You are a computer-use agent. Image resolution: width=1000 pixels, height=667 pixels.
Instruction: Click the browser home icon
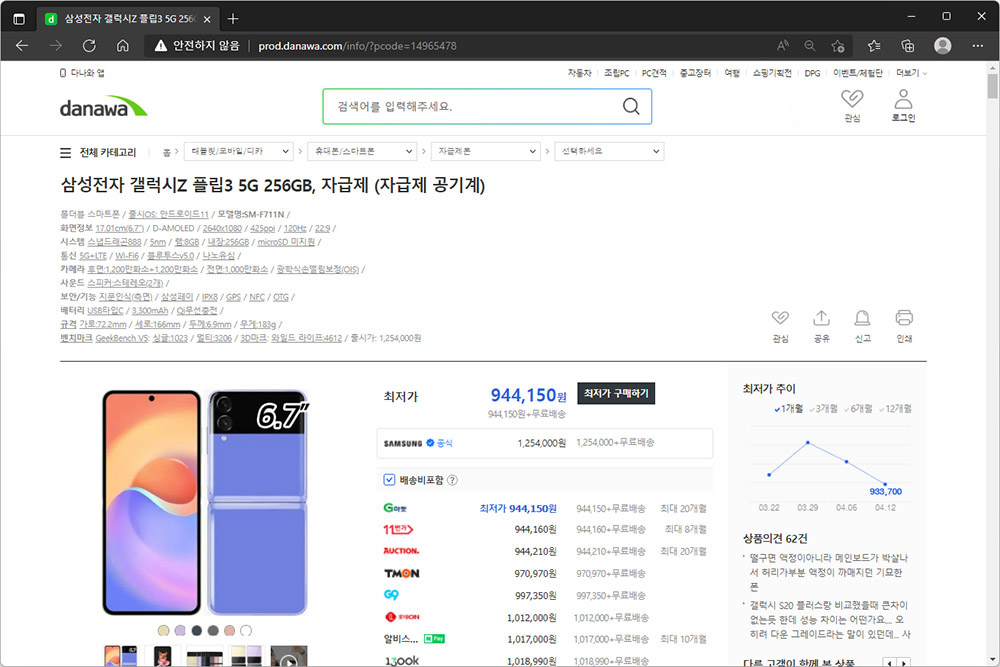[122, 46]
